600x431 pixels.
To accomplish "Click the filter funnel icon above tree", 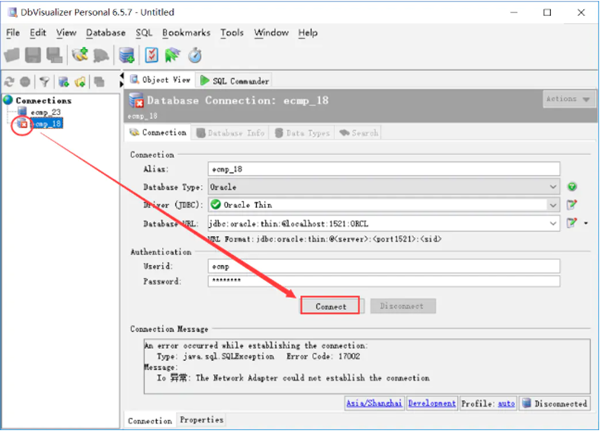I will point(44,81).
